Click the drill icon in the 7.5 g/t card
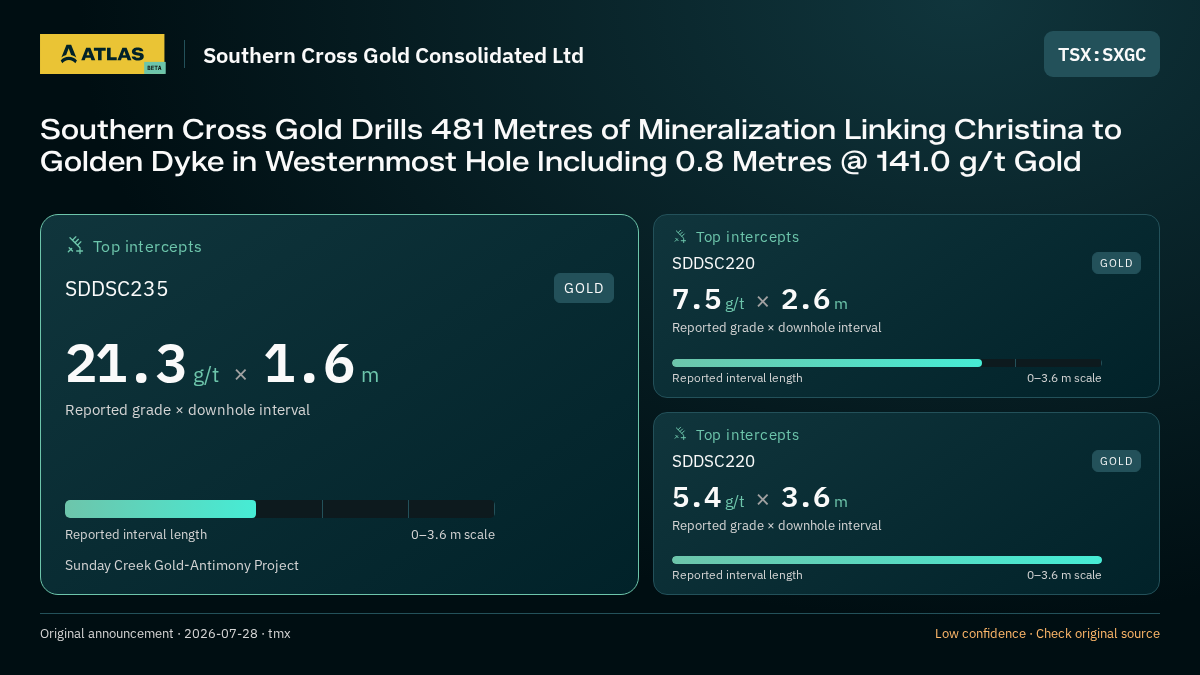Viewport: 1200px width, 675px height. click(680, 237)
